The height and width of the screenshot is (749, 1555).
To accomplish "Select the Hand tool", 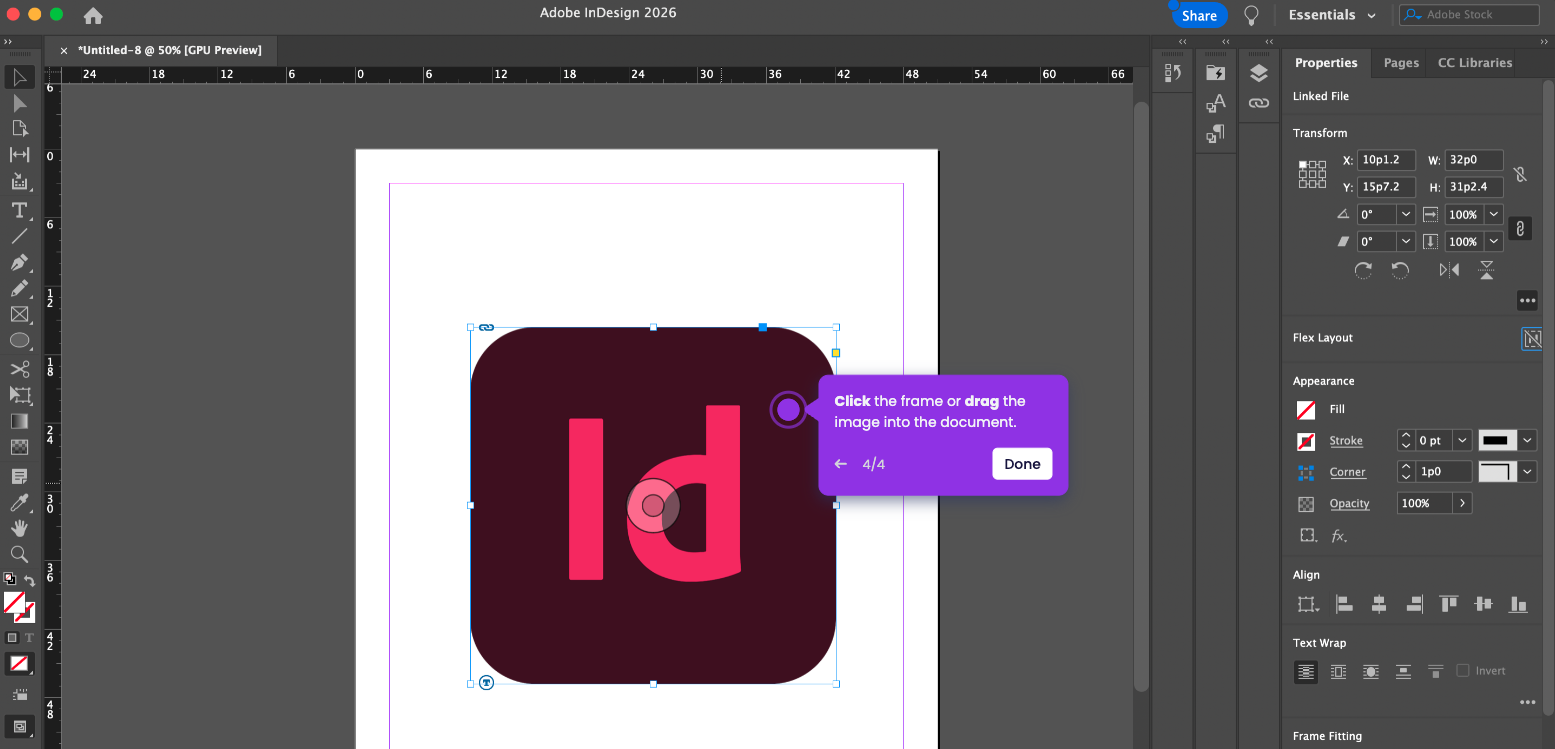I will pyautogui.click(x=19, y=528).
